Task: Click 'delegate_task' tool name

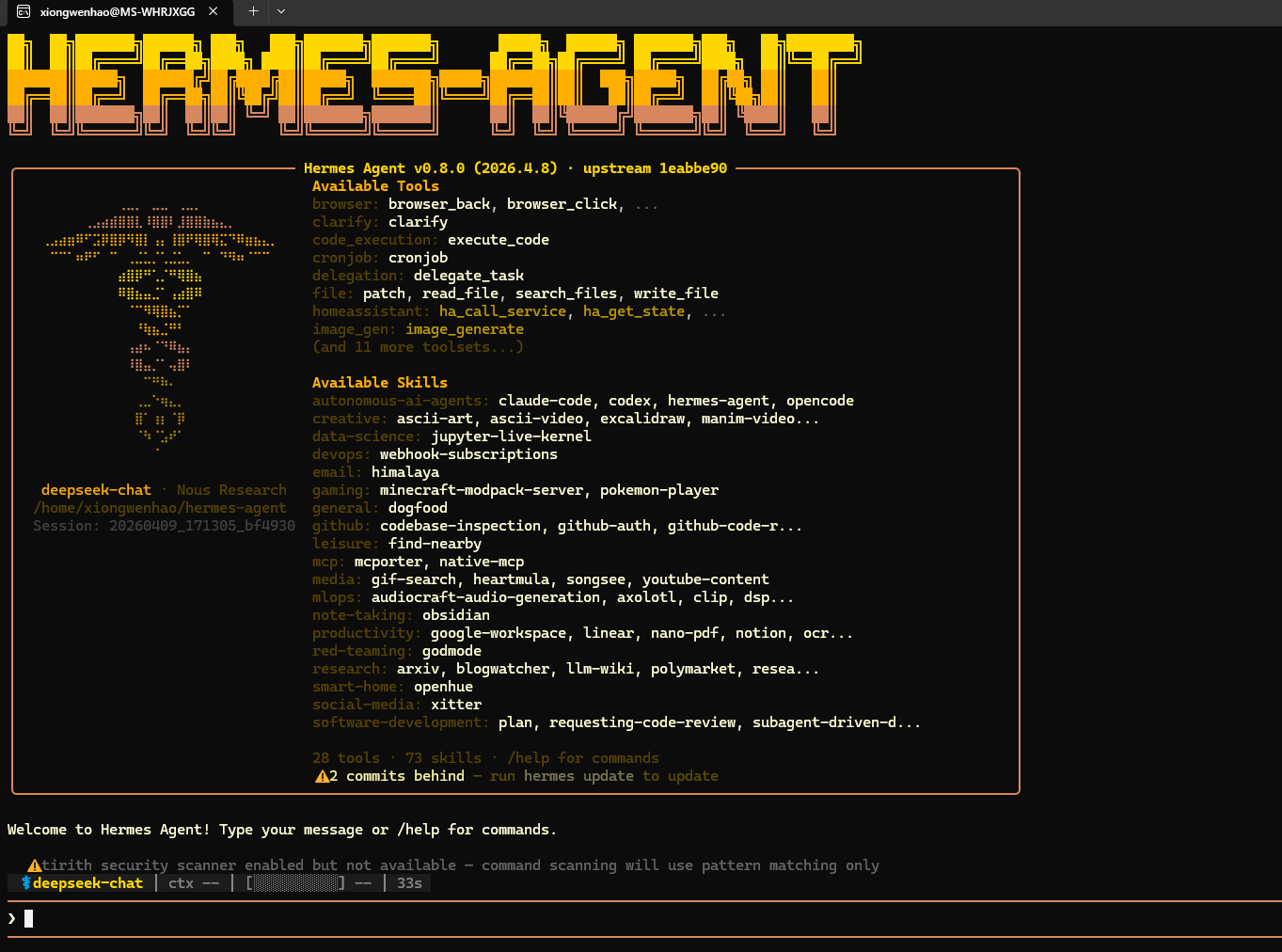Action: [x=468, y=276]
